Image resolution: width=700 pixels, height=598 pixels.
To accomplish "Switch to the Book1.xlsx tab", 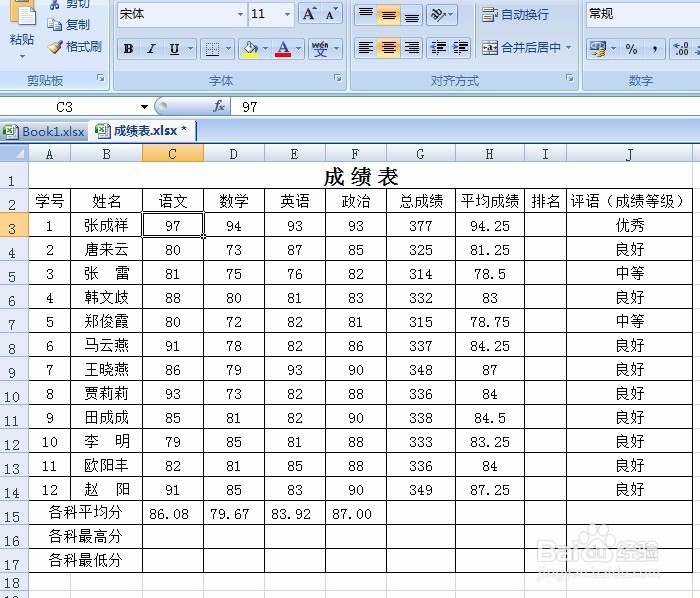I will [x=44, y=132].
